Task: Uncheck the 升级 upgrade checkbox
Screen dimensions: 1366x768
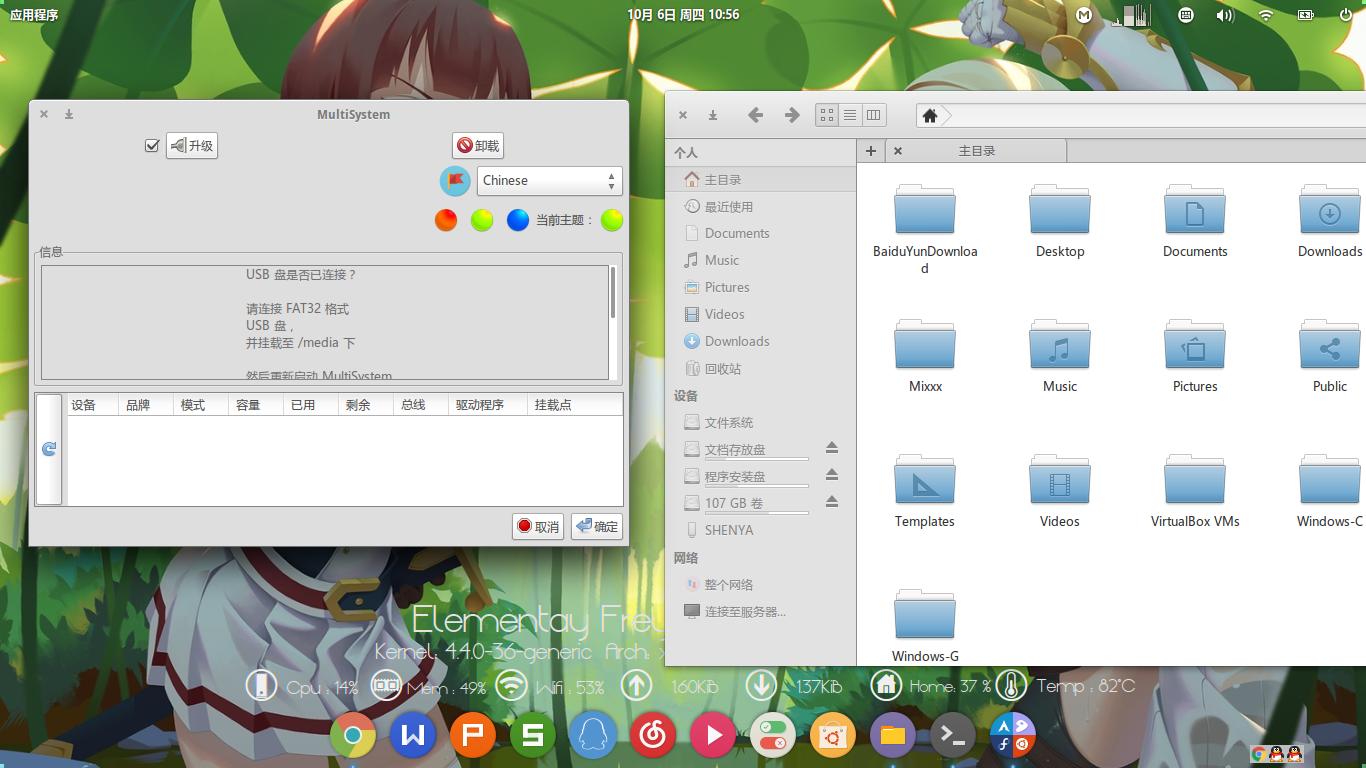Action: click(152, 145)
